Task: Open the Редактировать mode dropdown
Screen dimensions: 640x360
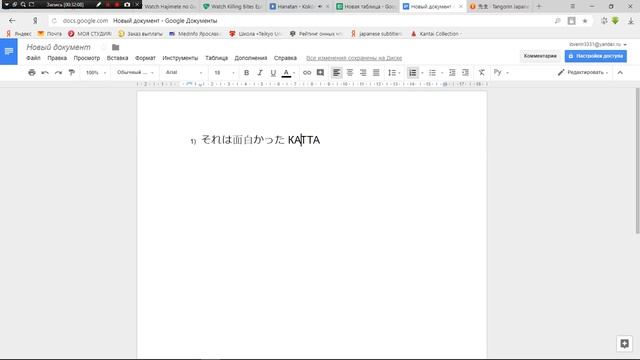Action: [x=583, y=73]
